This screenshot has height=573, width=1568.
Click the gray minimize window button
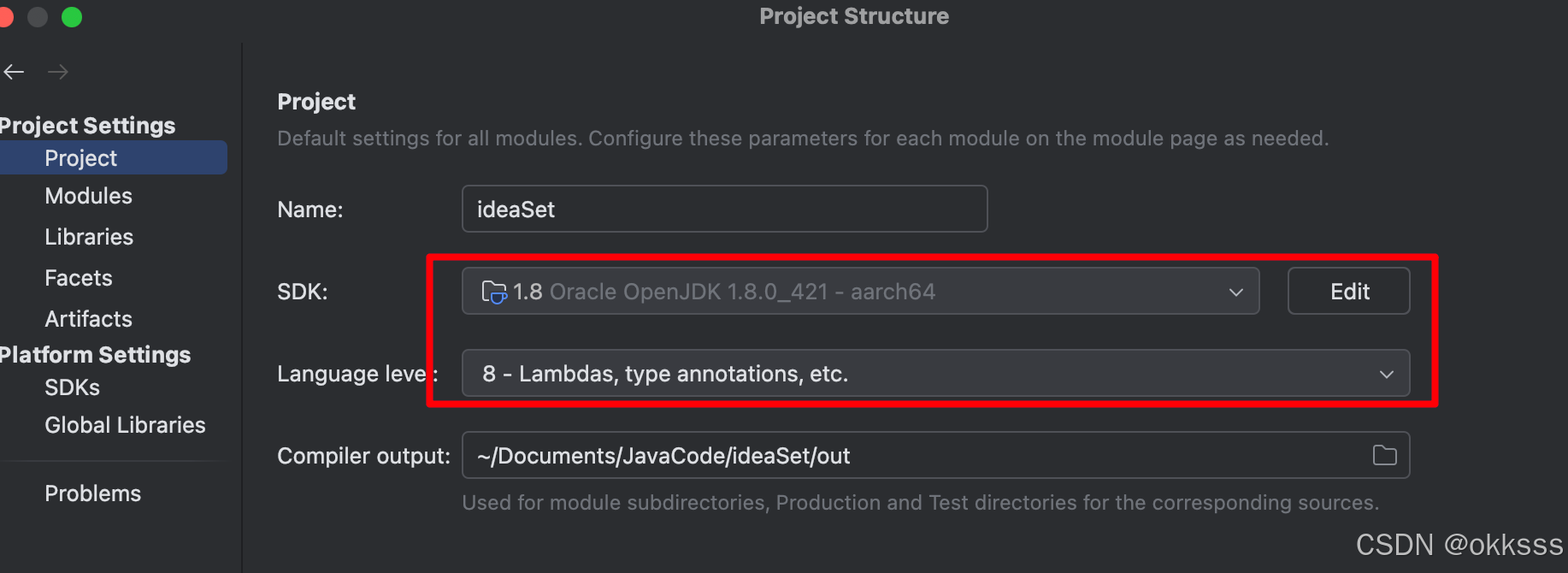tap(38, 17)
